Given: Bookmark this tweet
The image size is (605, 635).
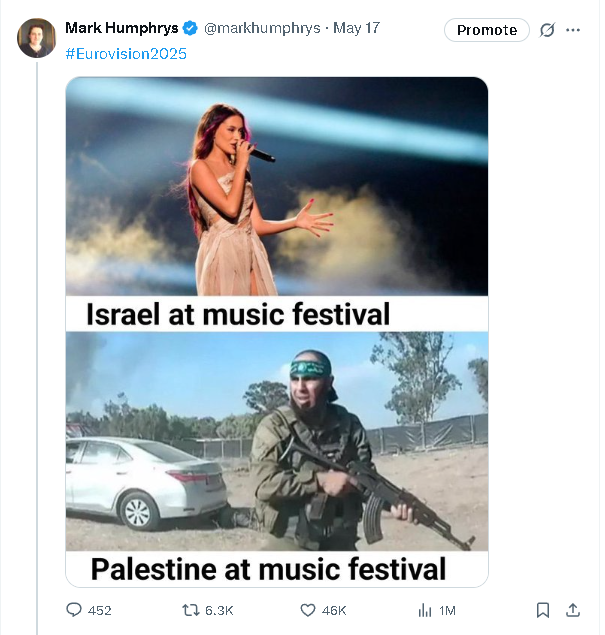Looking at the screenshot, I should [x=542, y=610].
